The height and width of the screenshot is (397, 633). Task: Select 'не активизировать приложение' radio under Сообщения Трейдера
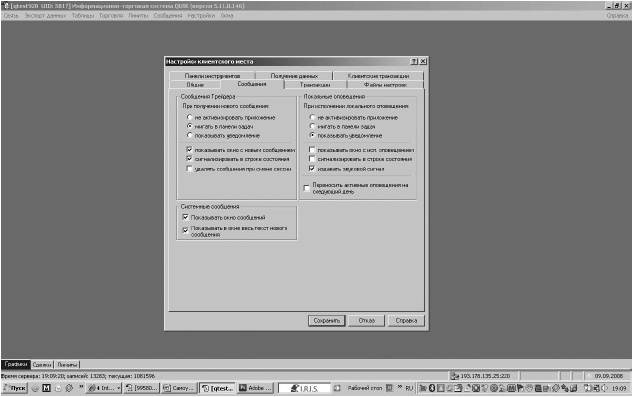189,117
